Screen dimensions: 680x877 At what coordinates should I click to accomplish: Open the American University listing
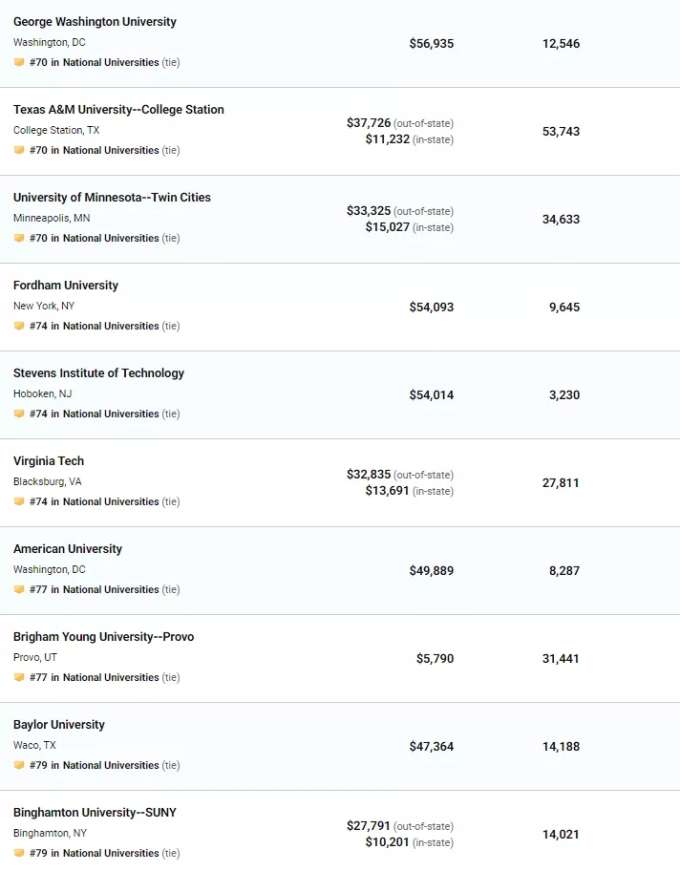pos(68,549)
